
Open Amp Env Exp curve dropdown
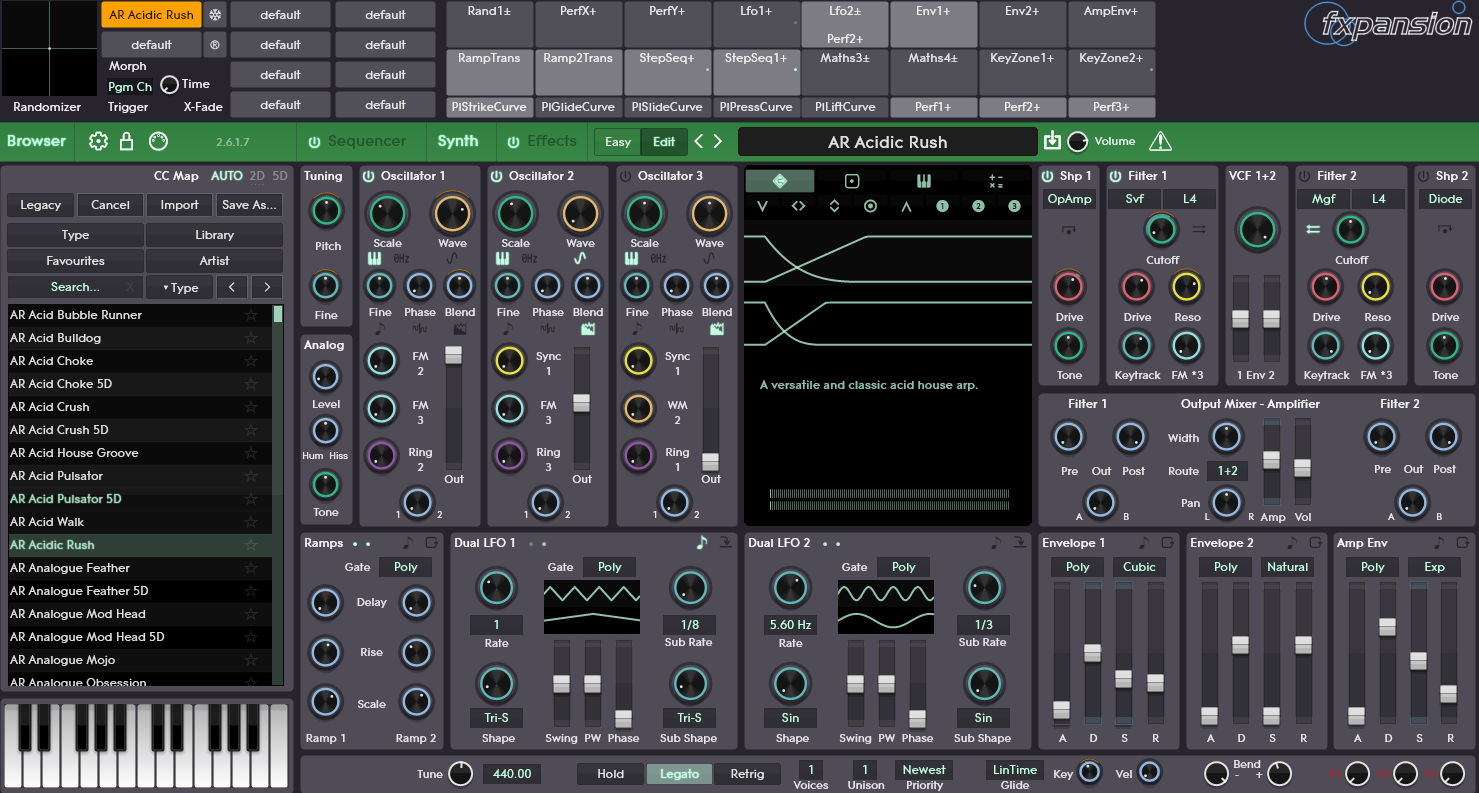tap(1434, 567)
